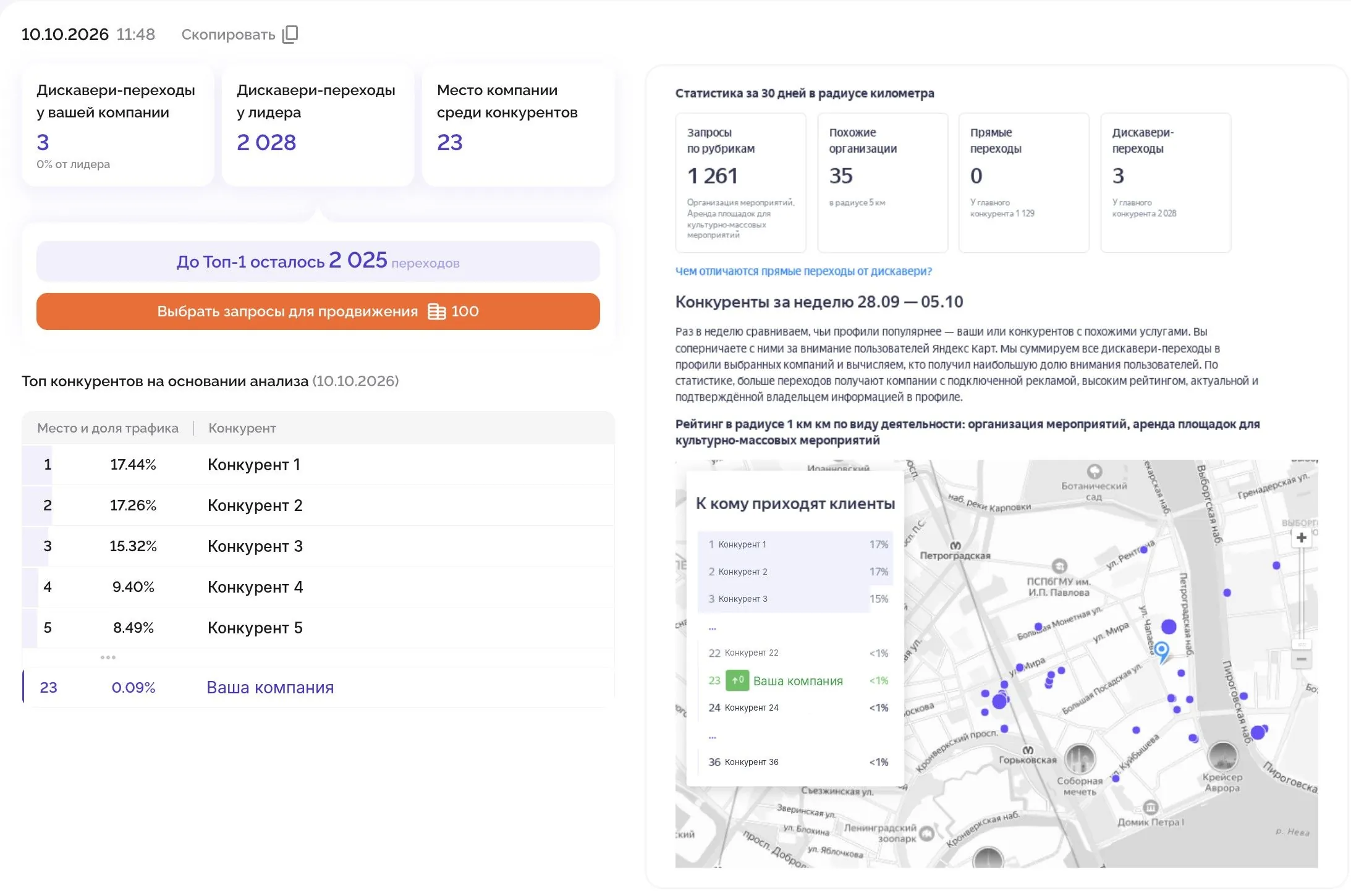Click Конкурент 22 in the map list
Screen dimensions: 1351x896
[795, 653]
